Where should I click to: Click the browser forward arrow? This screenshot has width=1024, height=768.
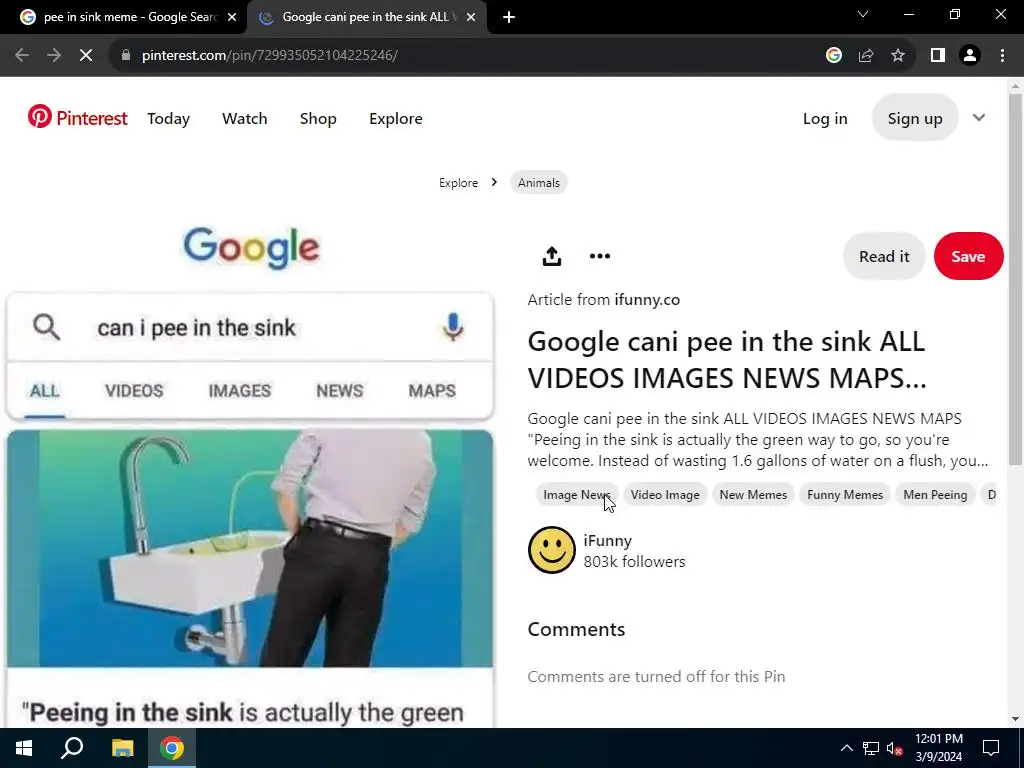click(54, 56)
